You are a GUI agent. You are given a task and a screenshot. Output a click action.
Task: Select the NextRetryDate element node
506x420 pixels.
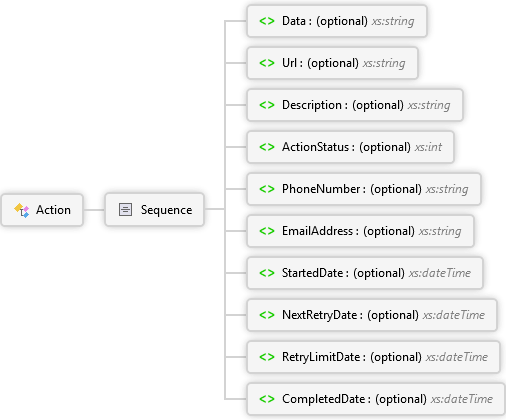[x=372, y=315]
